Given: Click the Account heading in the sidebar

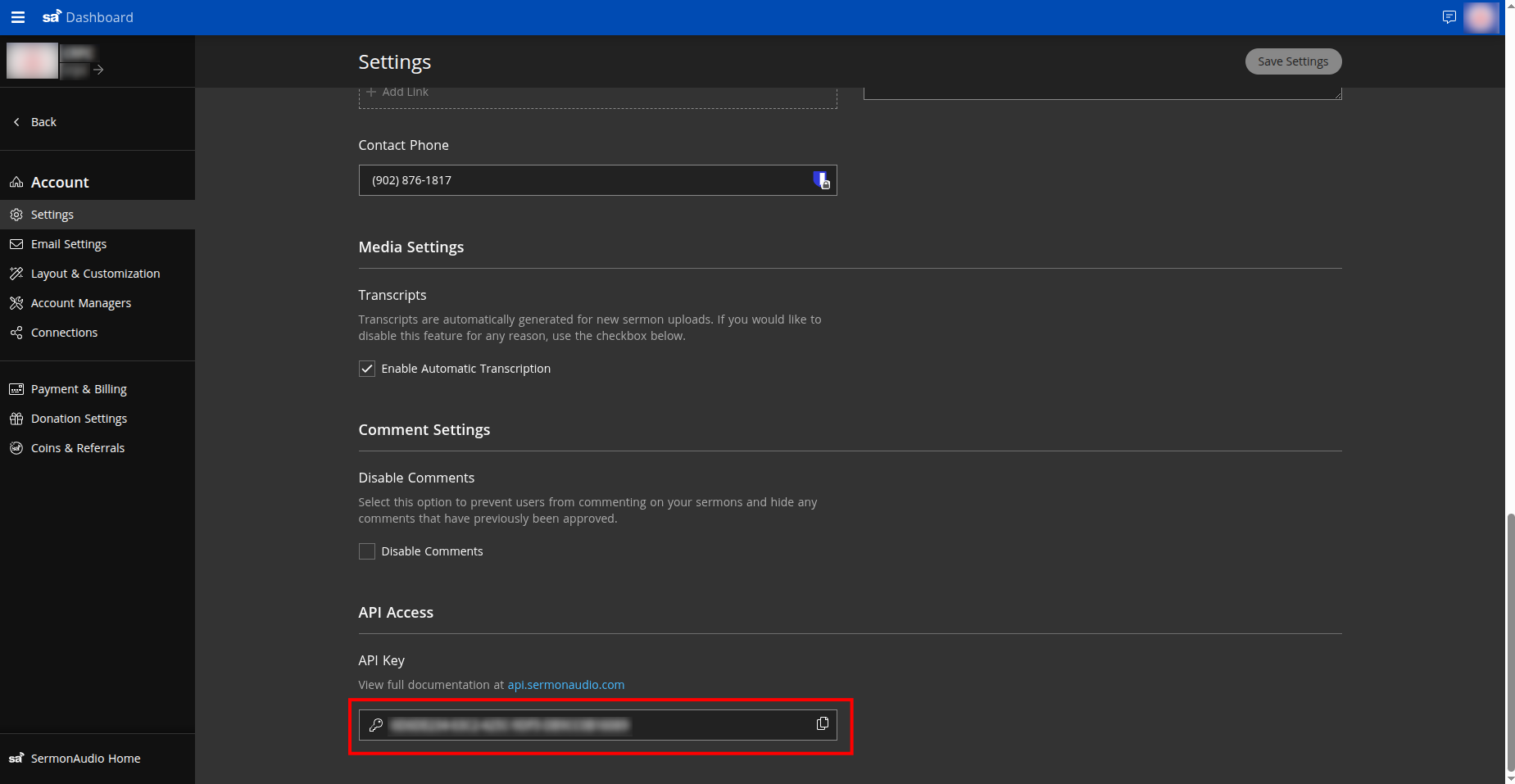Looking at the screenshot, I should click(x=60, y=182).
